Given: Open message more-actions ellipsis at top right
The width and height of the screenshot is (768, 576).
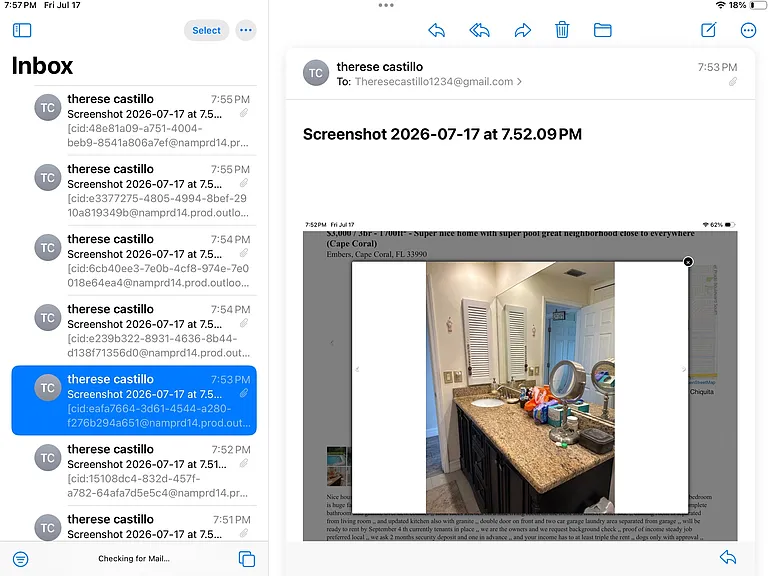Looking at the screenshot, I should 748,30.
